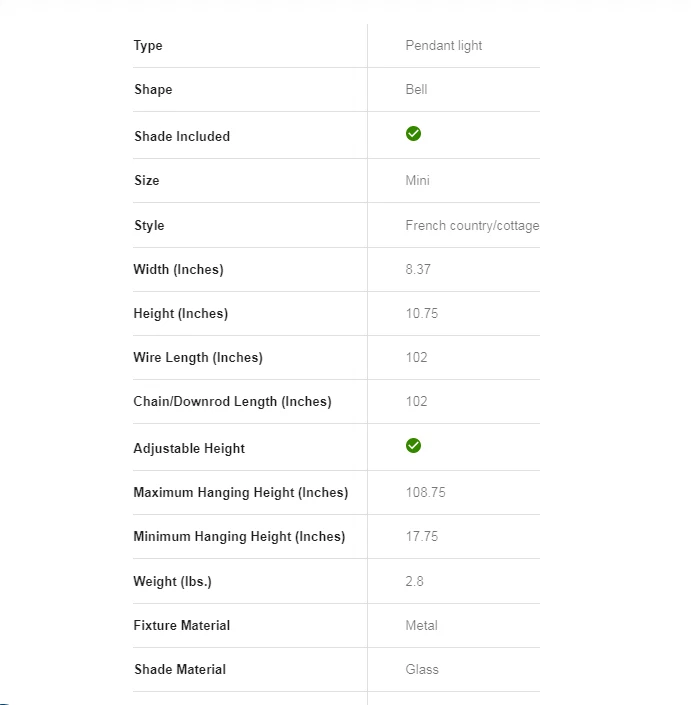Select the 'Pendant light' value

[444, 46]
